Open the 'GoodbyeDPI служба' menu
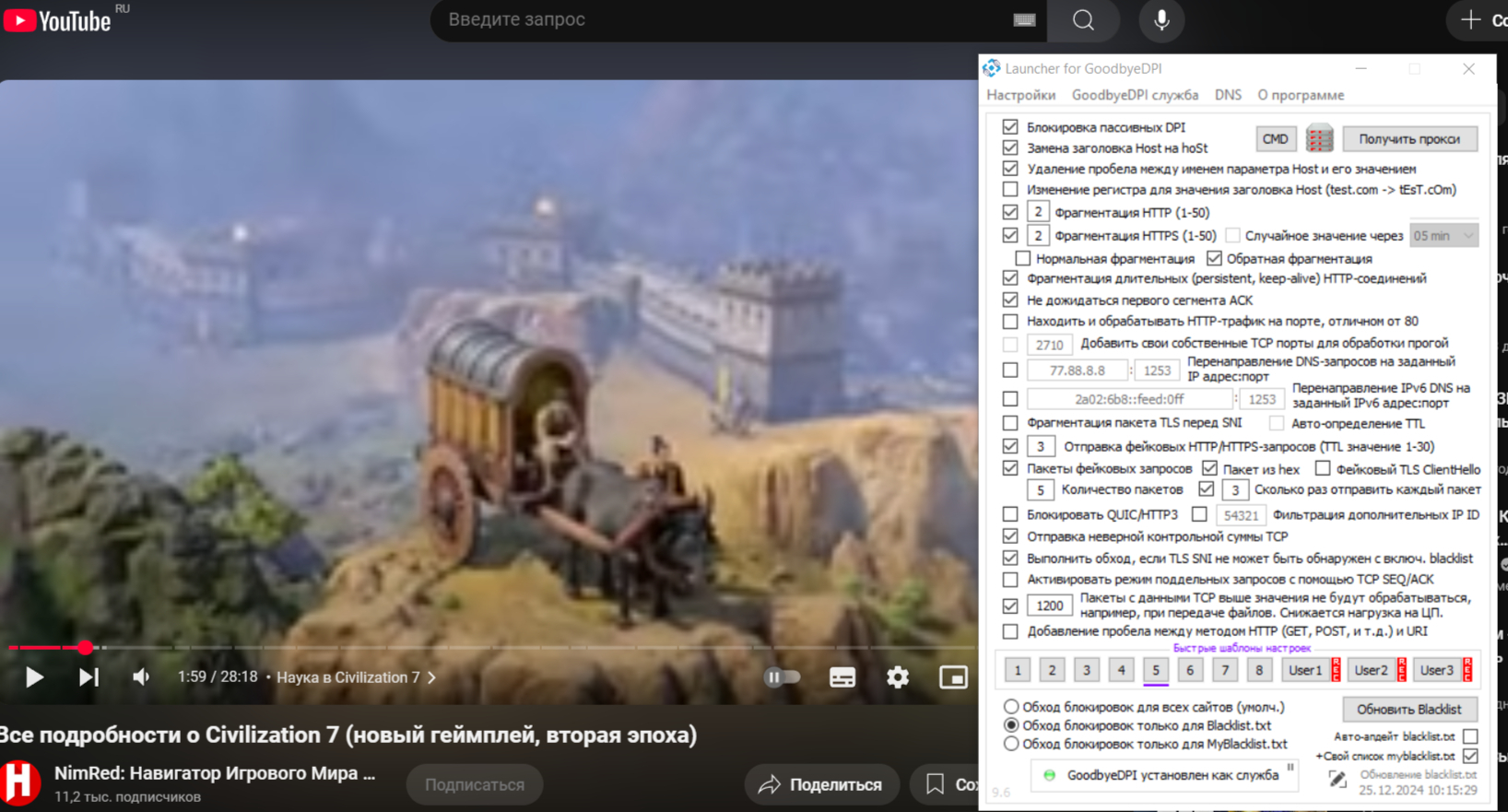The image size is (1508, 812). pyautogui.click(x=1135, y=95)
